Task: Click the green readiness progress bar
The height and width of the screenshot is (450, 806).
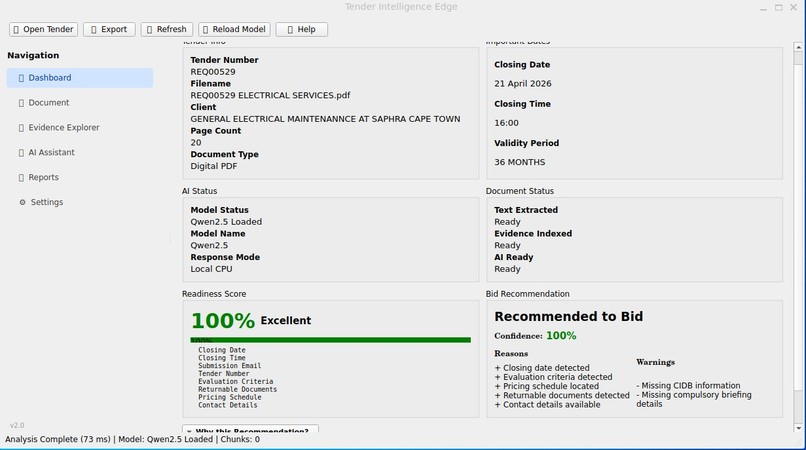Action: tap(331, 340)
